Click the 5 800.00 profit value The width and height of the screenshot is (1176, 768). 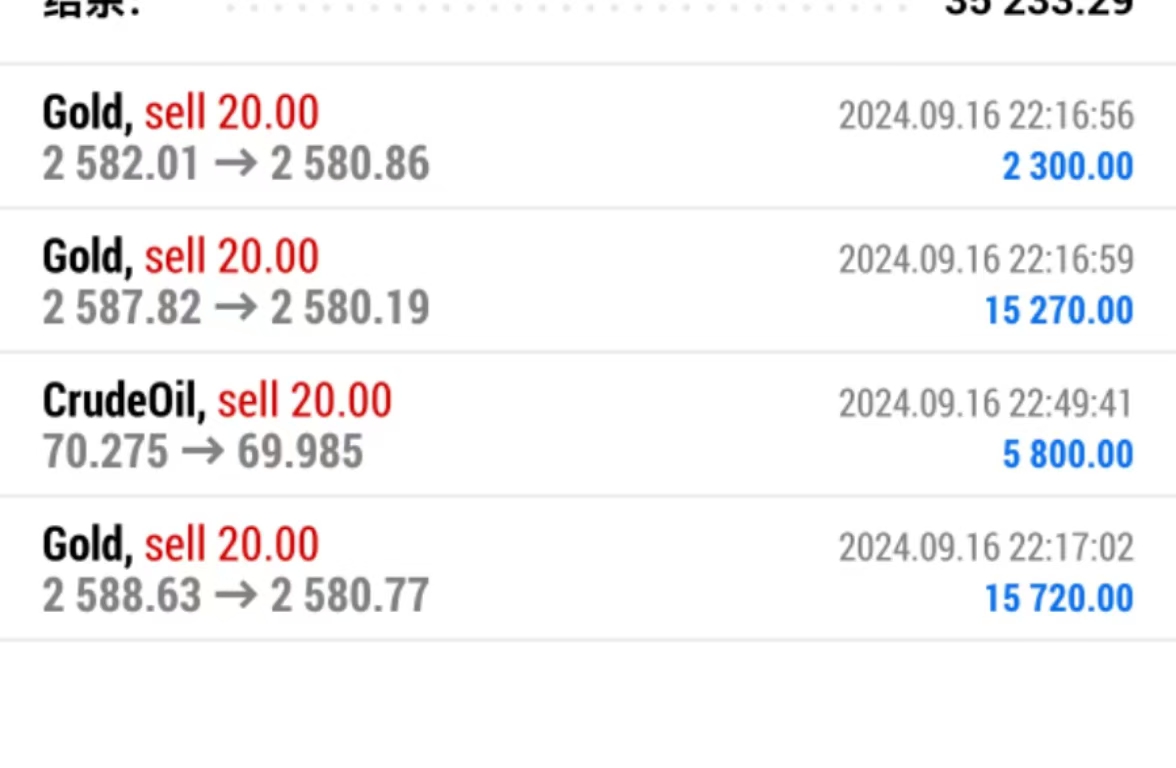(1068, 455)
